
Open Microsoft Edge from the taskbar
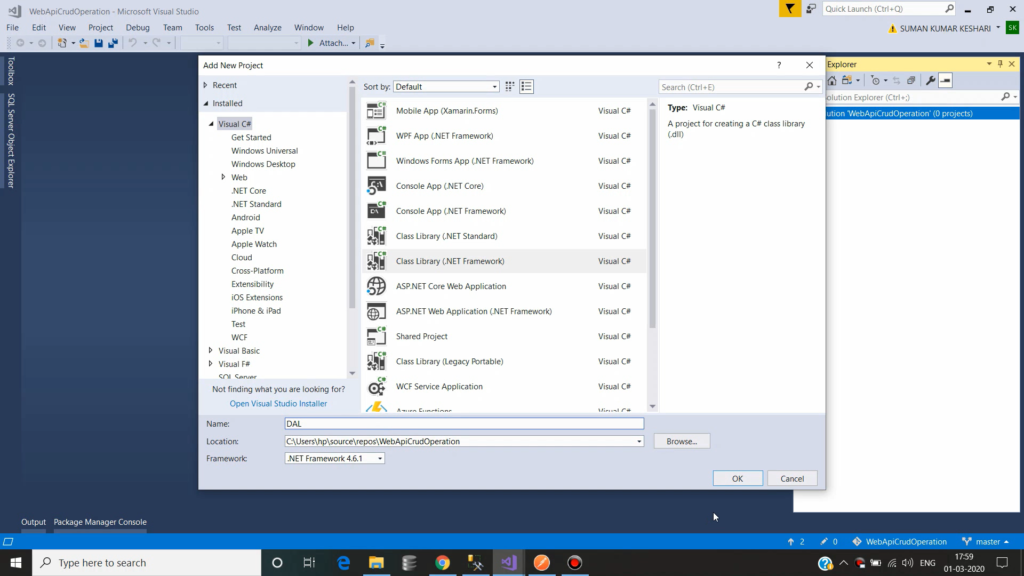[x=344, y=562]
